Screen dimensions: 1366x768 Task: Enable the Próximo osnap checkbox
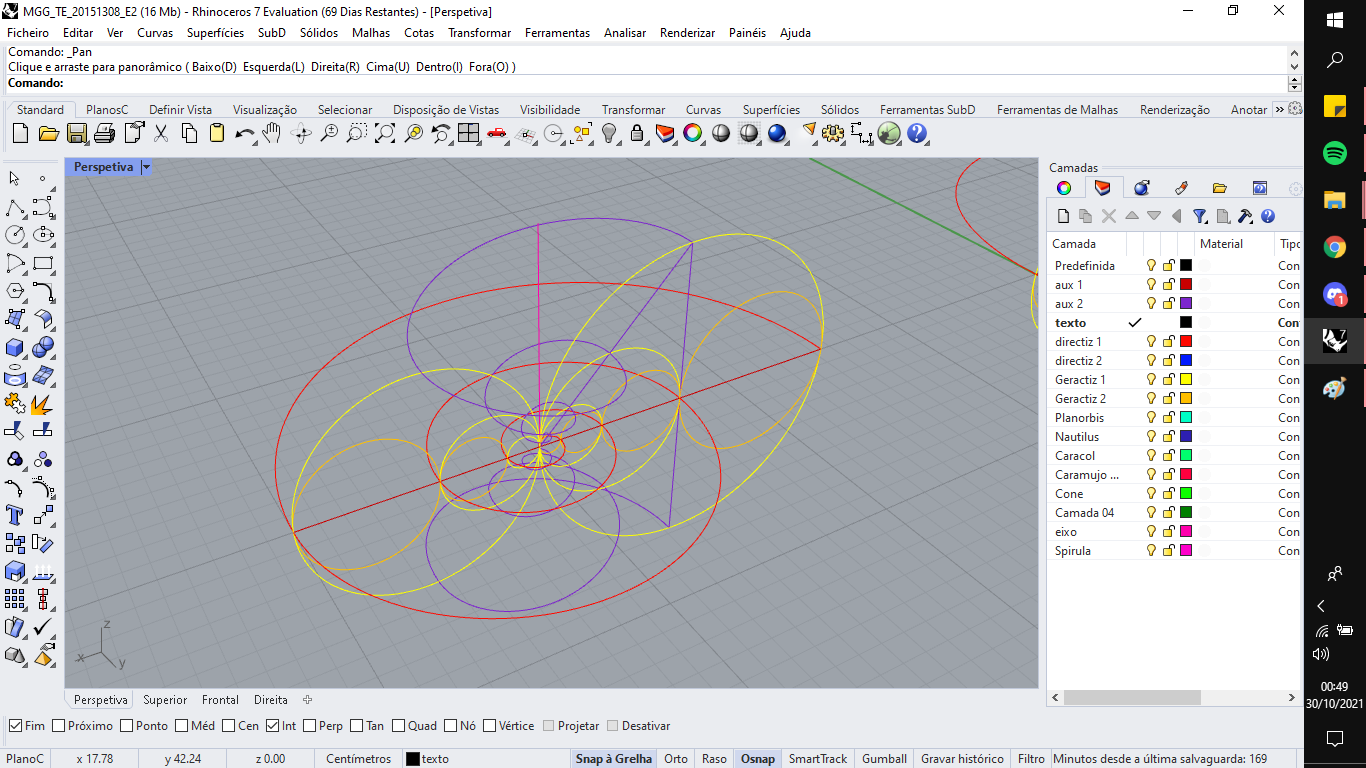[59, 726]
